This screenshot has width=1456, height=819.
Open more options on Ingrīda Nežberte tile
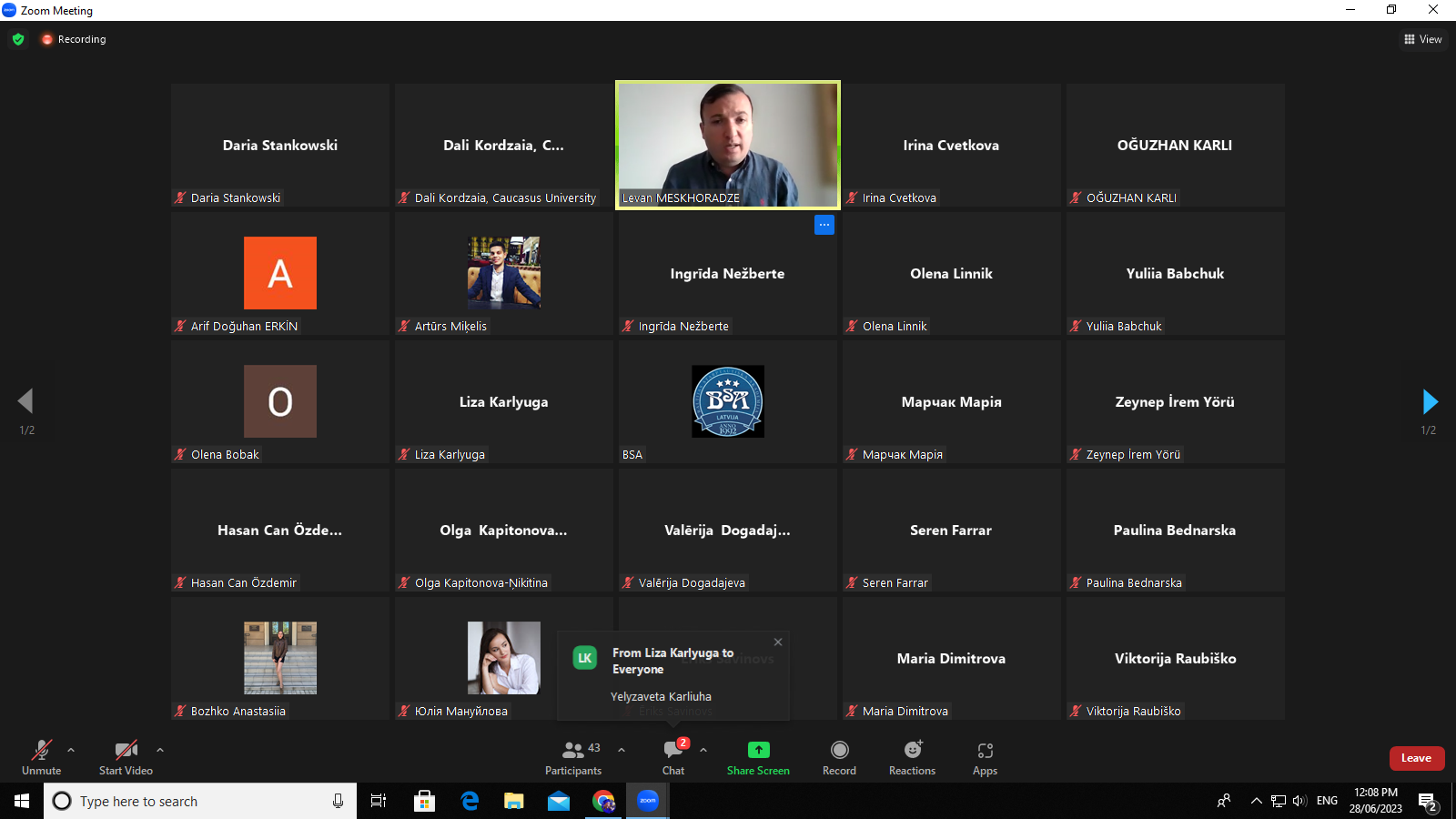pyautogui.click(x=824, y=225)
